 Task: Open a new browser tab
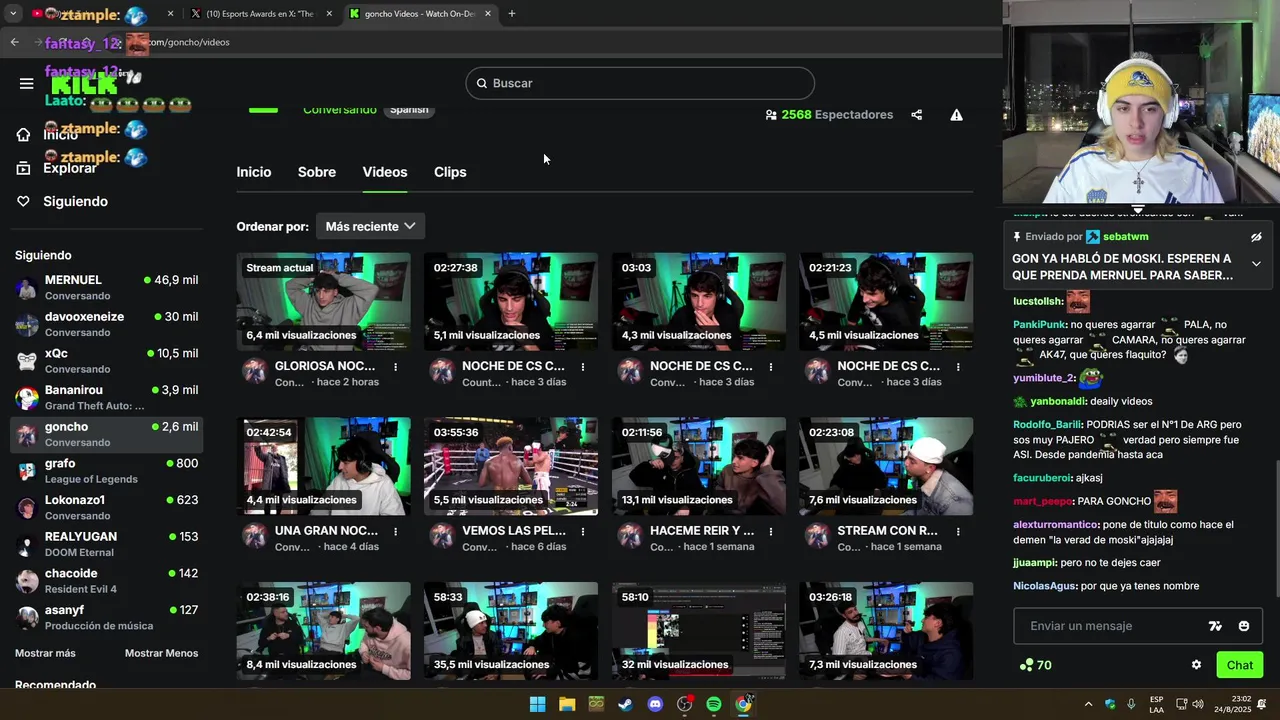[511, 14]
